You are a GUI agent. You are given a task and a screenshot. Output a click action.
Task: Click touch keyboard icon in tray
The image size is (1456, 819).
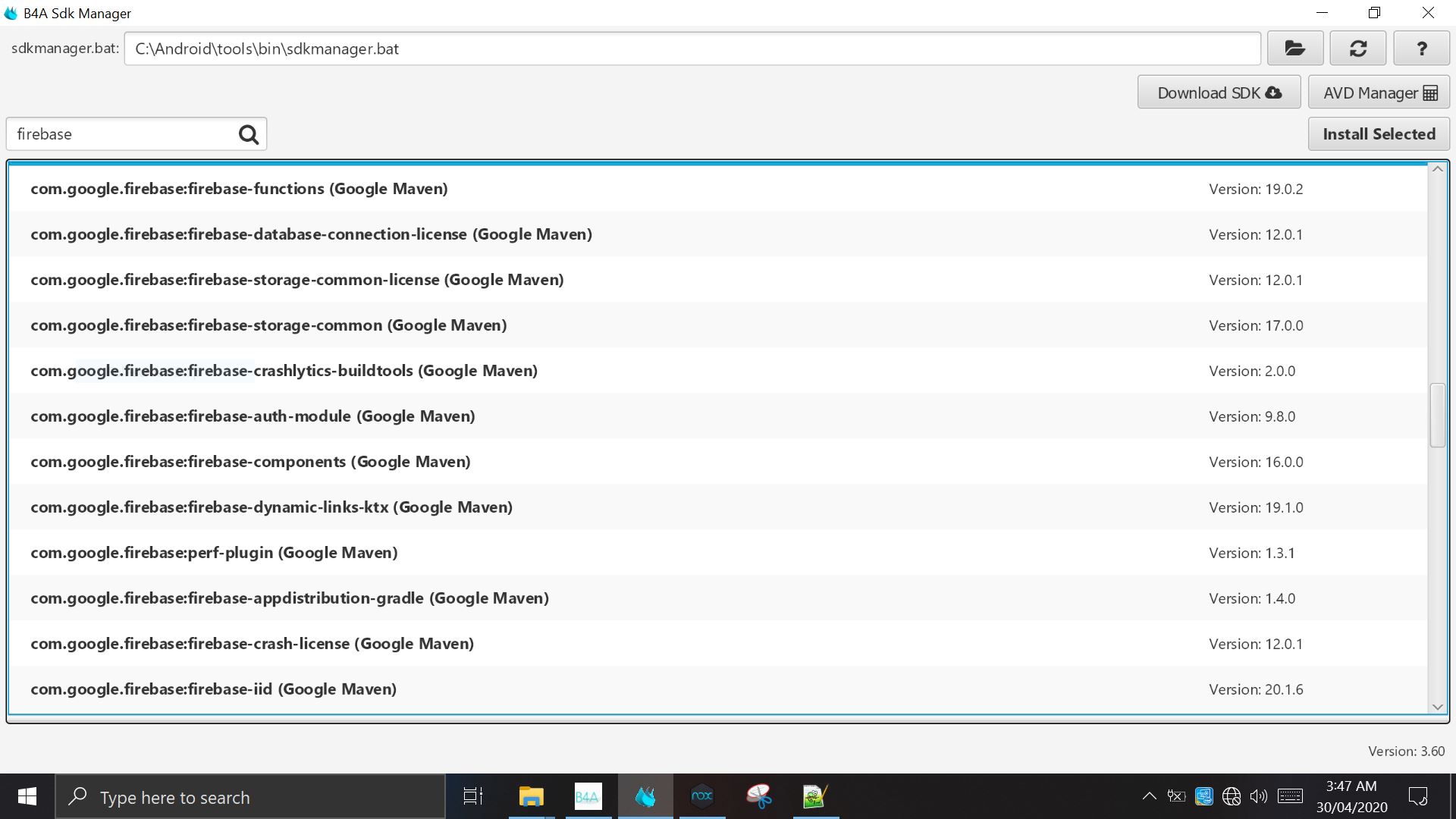(1290, 796)
